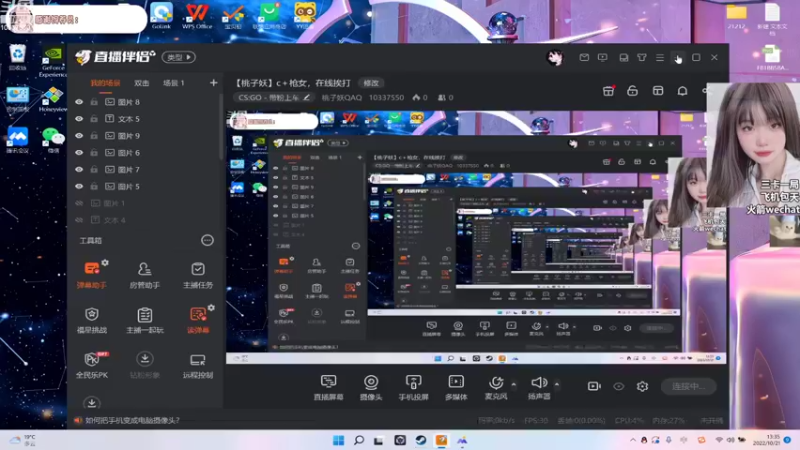The height and width of the screenshot is (450, 800).
Task: Open the 主播一起玩 tool
Action: click(144, 320)
